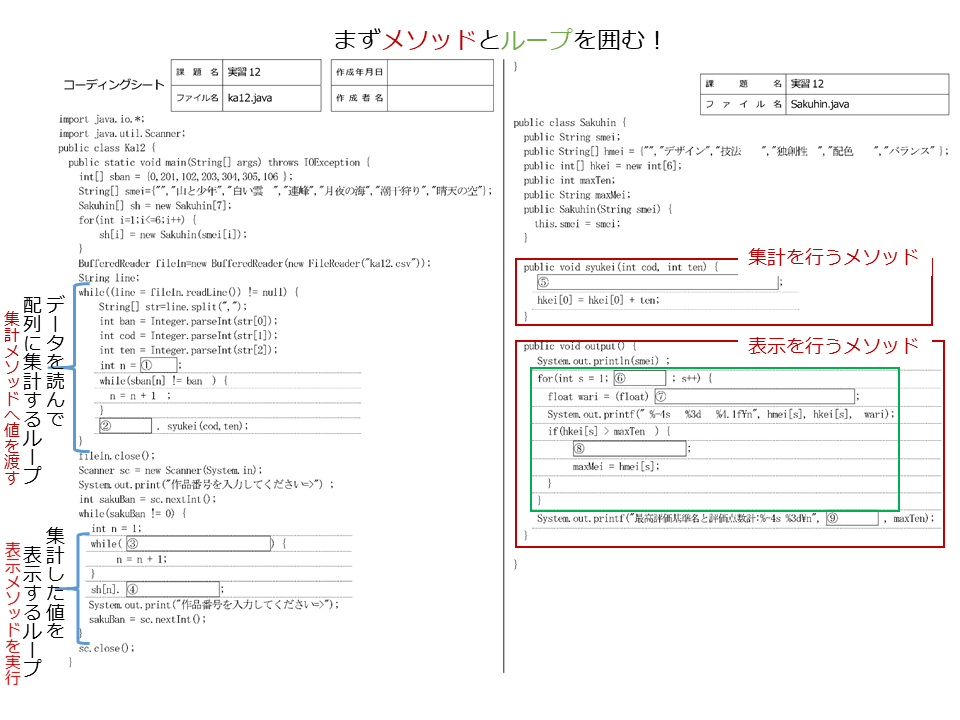Image resolution: width=960 pixels, height=720 pixels.
Task: Select "public void syukei(int cod, int ten)"
Action: click(621, 267)
